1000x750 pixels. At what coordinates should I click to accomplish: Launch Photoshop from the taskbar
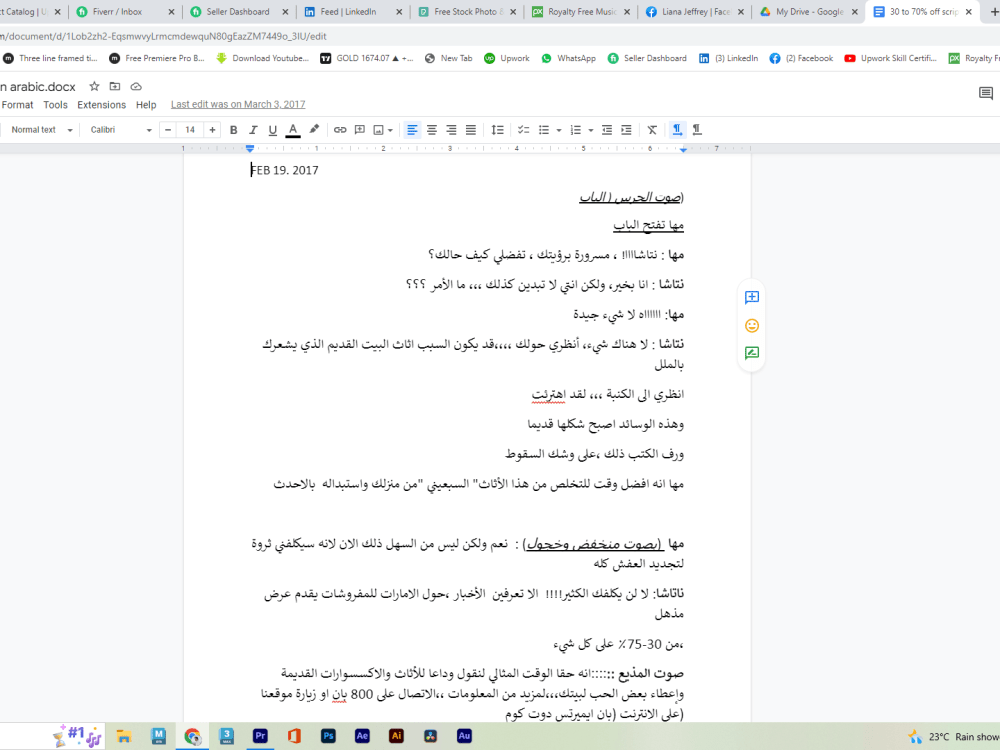pos(328,736)
